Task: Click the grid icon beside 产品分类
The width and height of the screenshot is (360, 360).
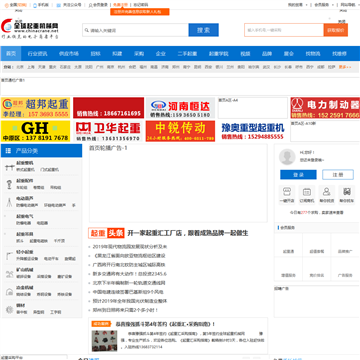Action: click(8, 151)
